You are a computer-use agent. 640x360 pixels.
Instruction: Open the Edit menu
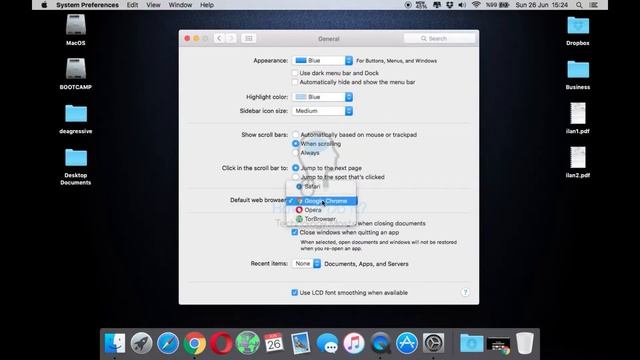pos(132,5)
